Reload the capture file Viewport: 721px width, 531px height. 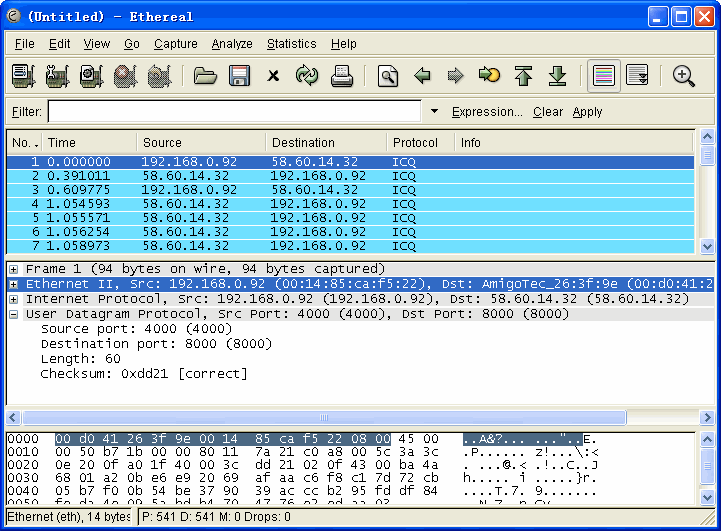point(306,76)
